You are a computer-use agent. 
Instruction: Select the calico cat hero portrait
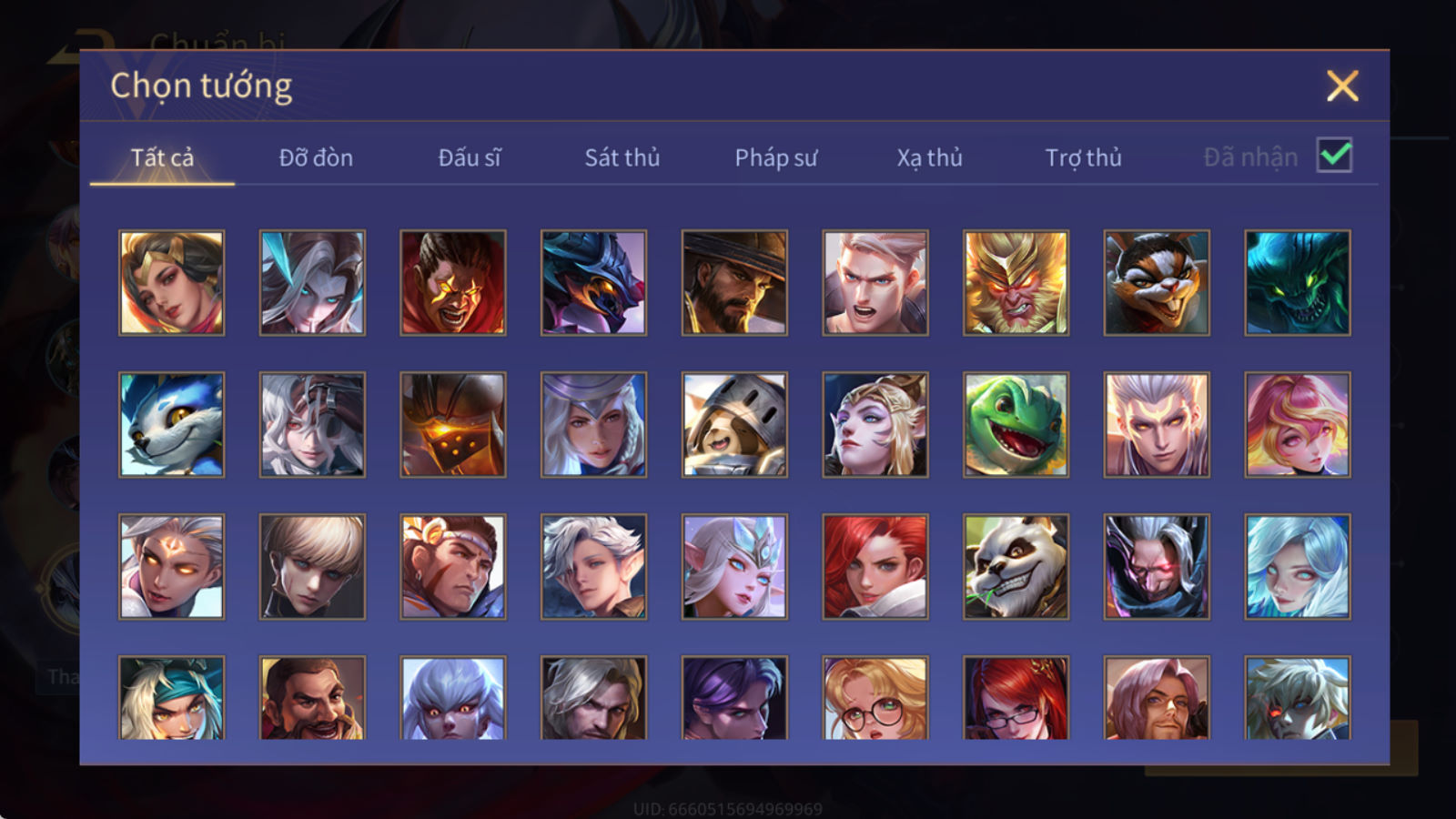pos(1157,283)
